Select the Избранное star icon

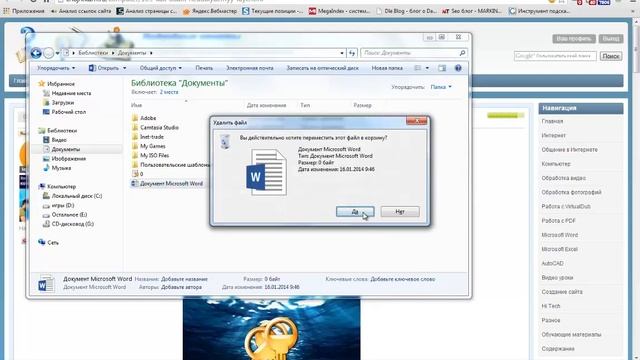click(41, 84)
